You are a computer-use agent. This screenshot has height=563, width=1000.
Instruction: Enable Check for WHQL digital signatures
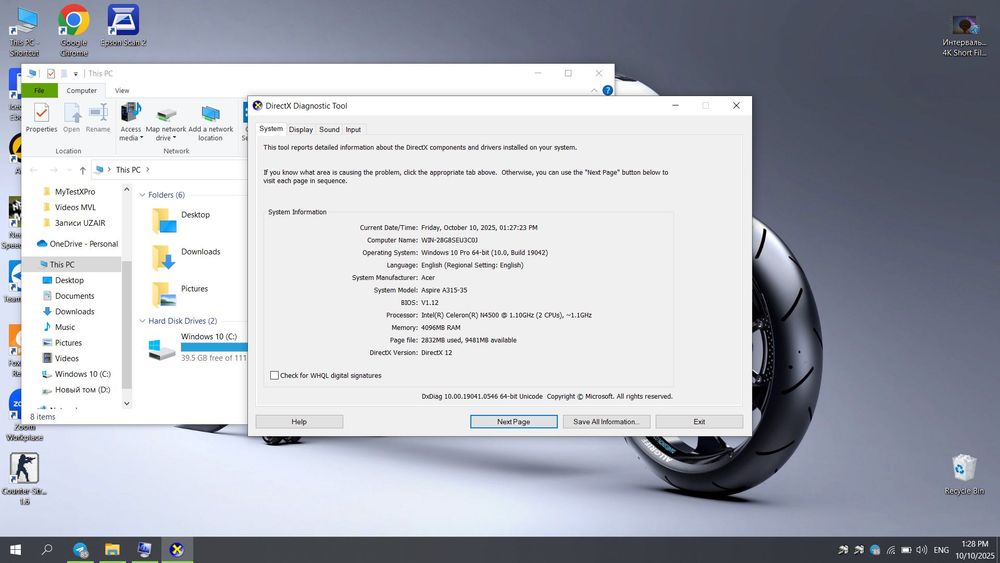click(x=274, y=376)
